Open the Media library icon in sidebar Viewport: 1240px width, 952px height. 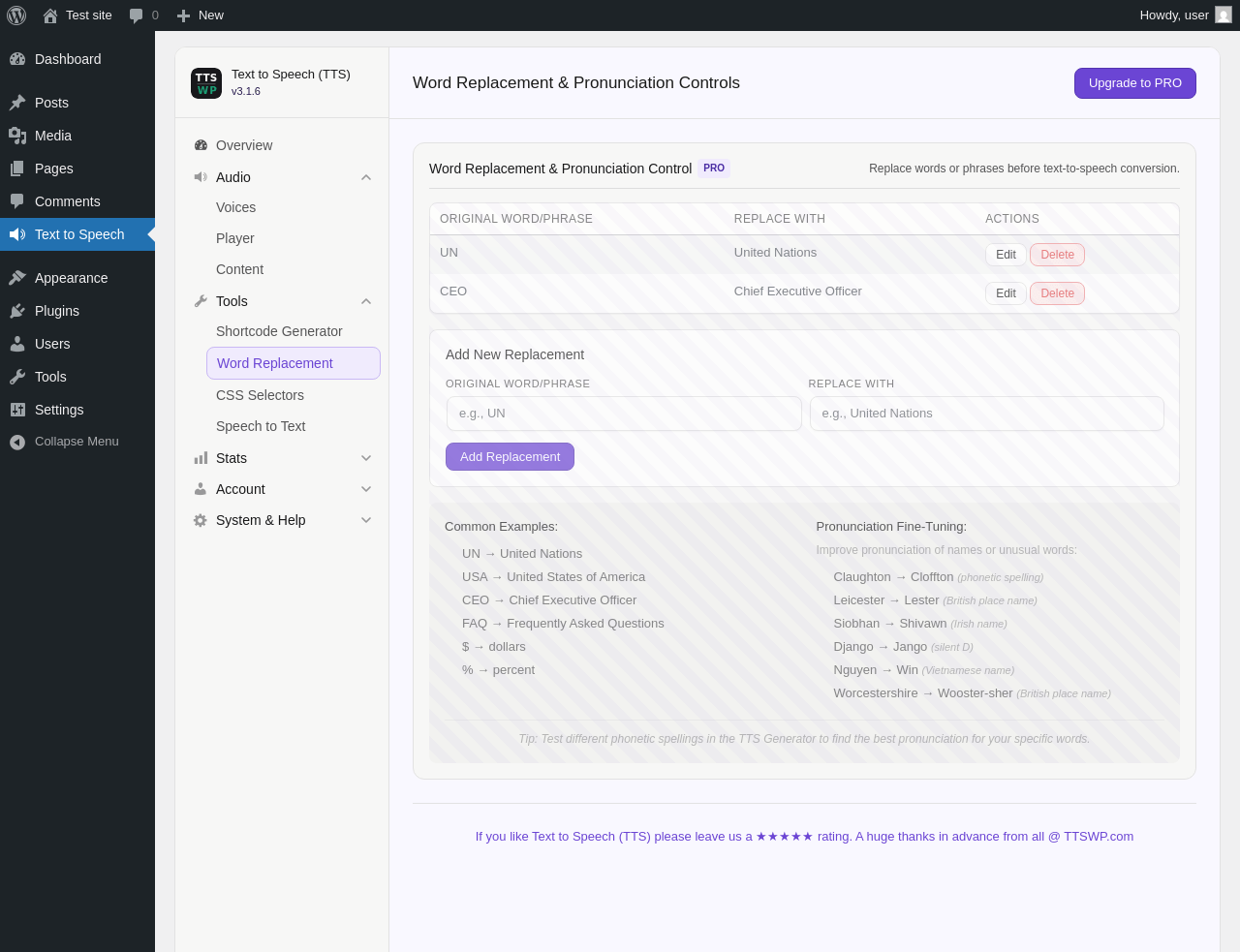click(17, 136)
